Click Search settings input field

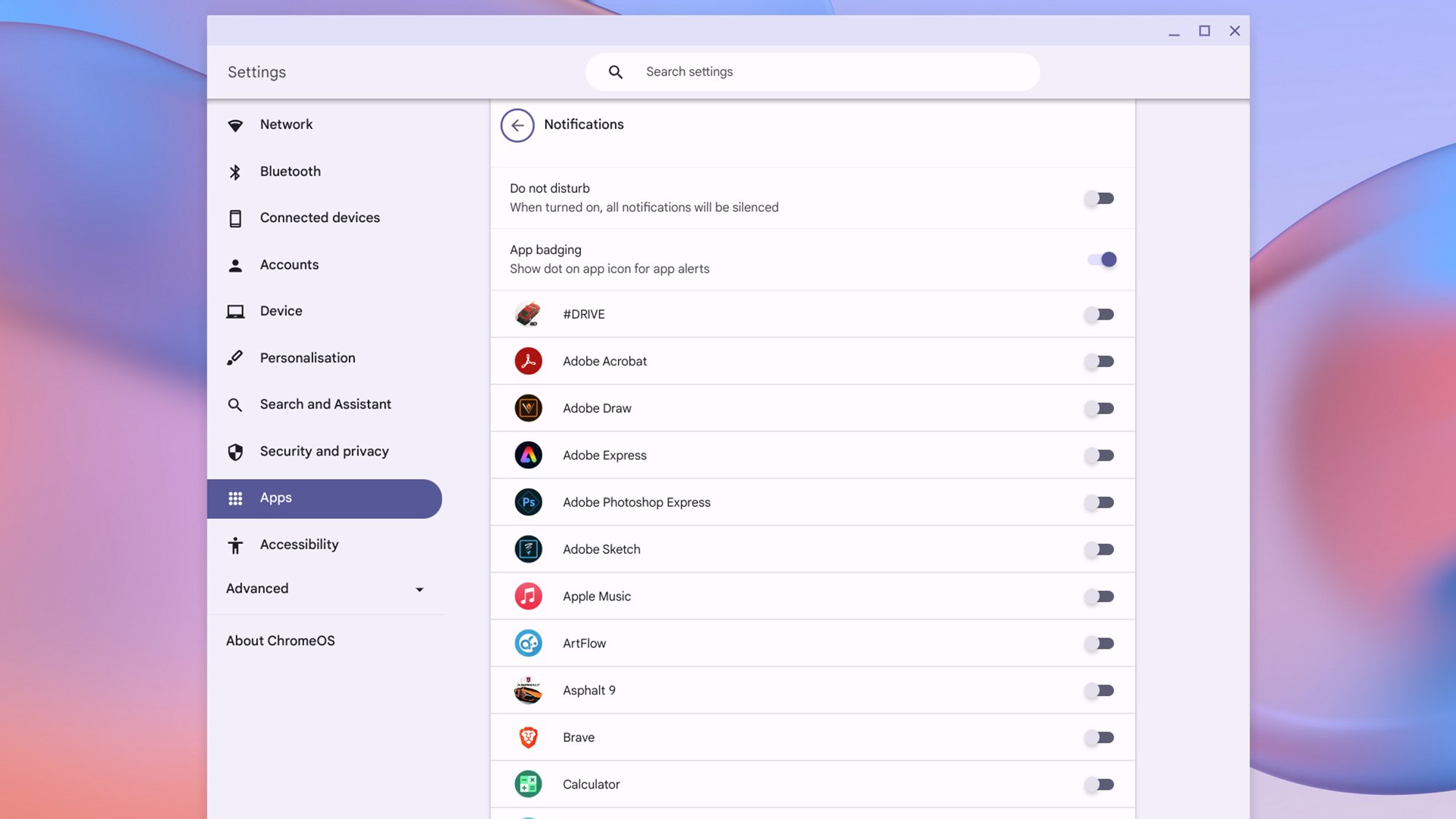click(812, 71)
